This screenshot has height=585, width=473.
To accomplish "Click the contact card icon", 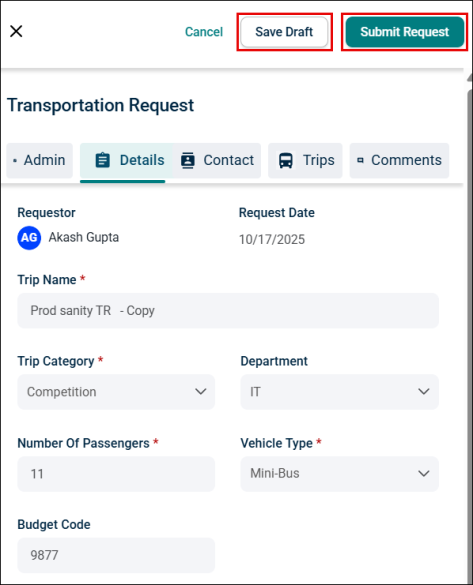I will [188, 160].
